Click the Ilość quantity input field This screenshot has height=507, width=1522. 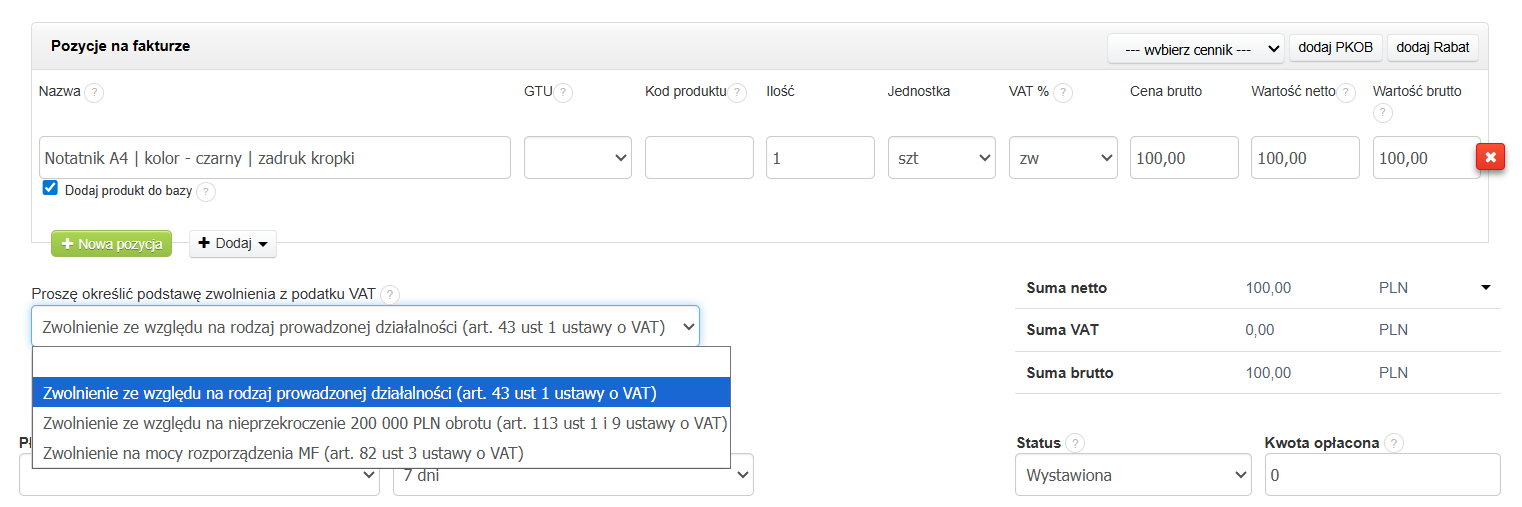click(x=820, y=158)
